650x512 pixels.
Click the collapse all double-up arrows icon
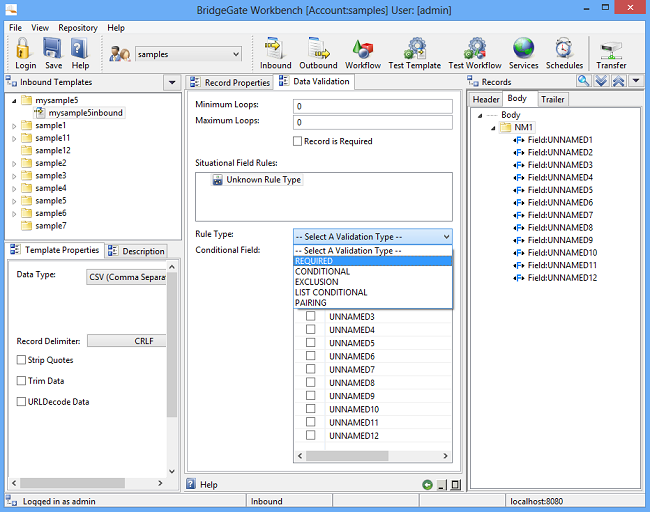point(618,80)
